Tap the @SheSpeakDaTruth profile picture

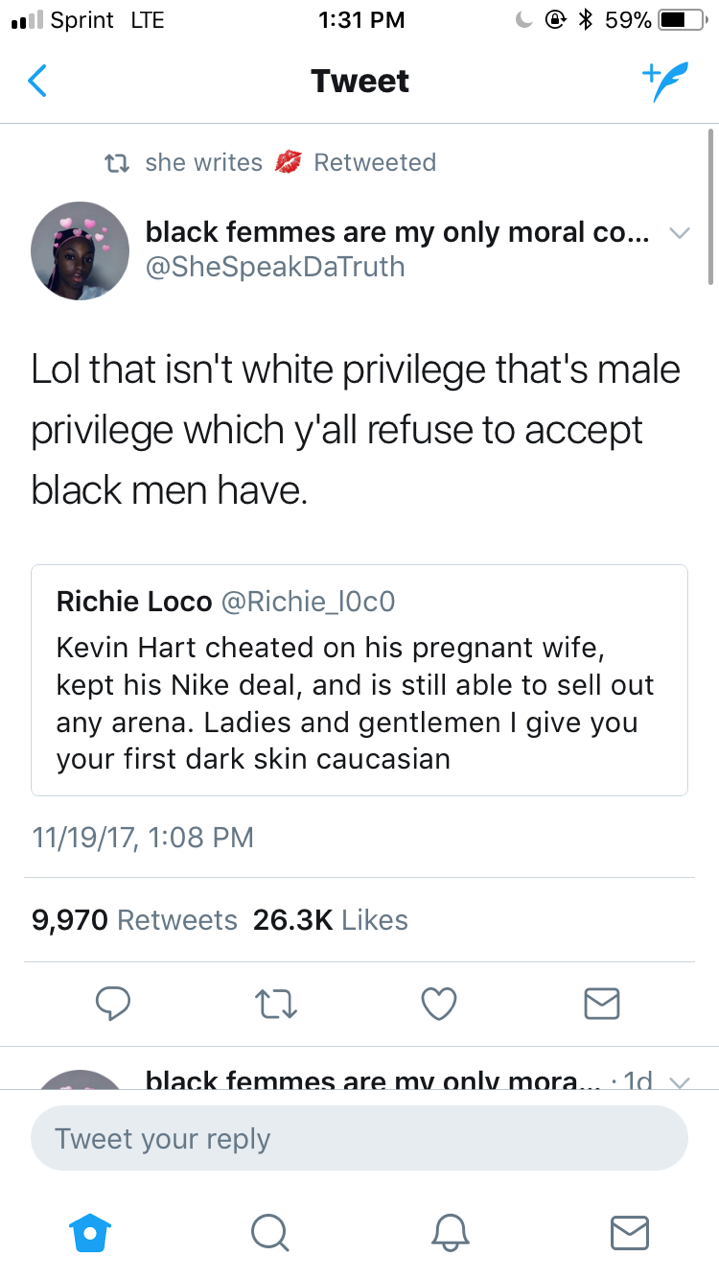pos(80,251)
